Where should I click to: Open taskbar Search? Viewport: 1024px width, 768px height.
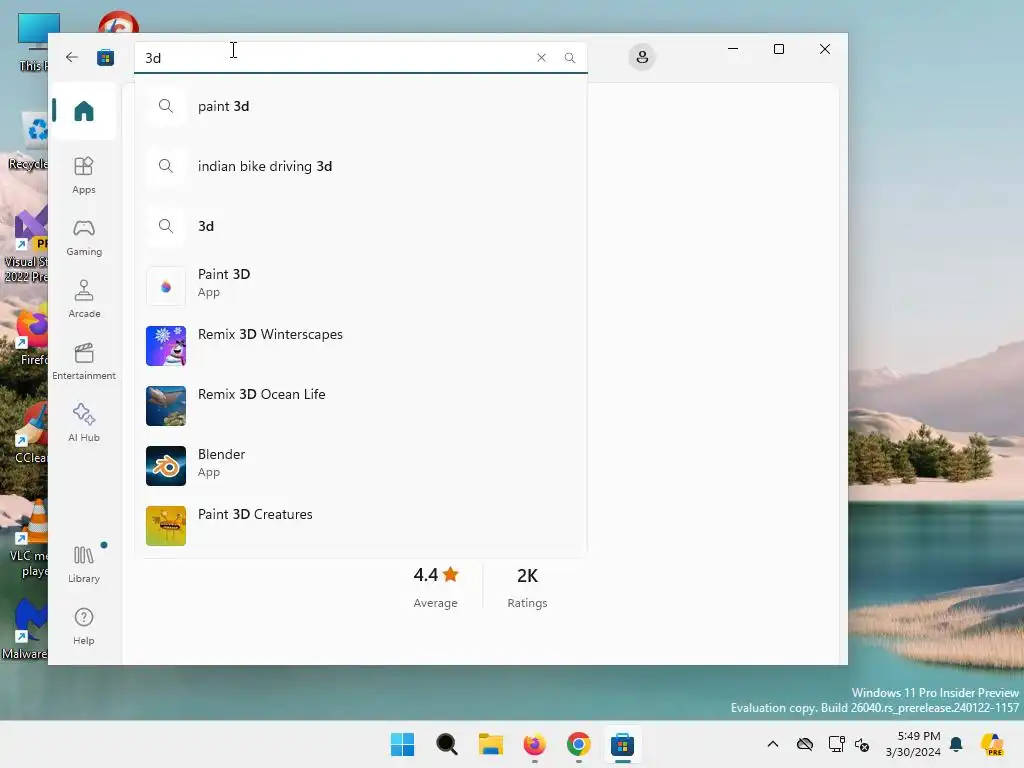coord(447,744)
